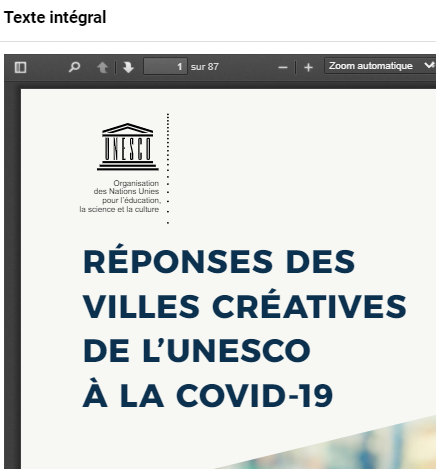Screen dimensions: 436x469
Task: Open the find-in-document search tool
Action: click(x=74, y=67)
